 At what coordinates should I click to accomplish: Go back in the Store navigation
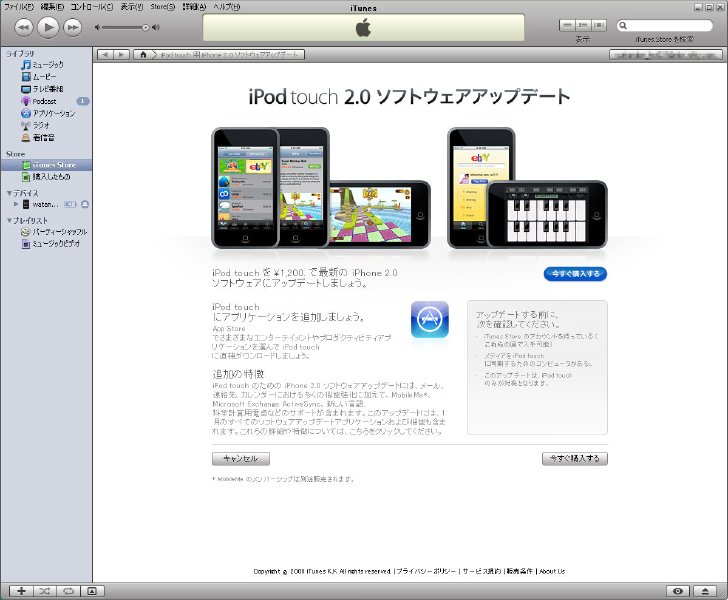click(105, 55)
